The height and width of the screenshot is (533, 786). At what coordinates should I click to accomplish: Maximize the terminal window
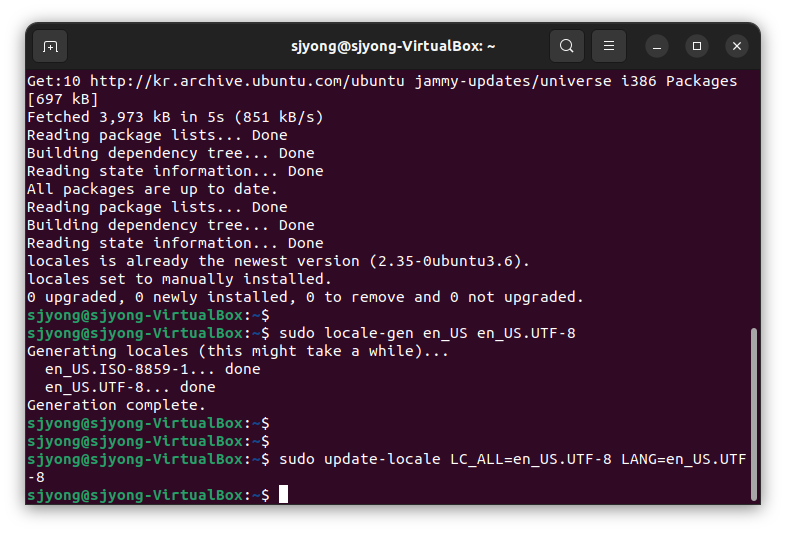697,46
